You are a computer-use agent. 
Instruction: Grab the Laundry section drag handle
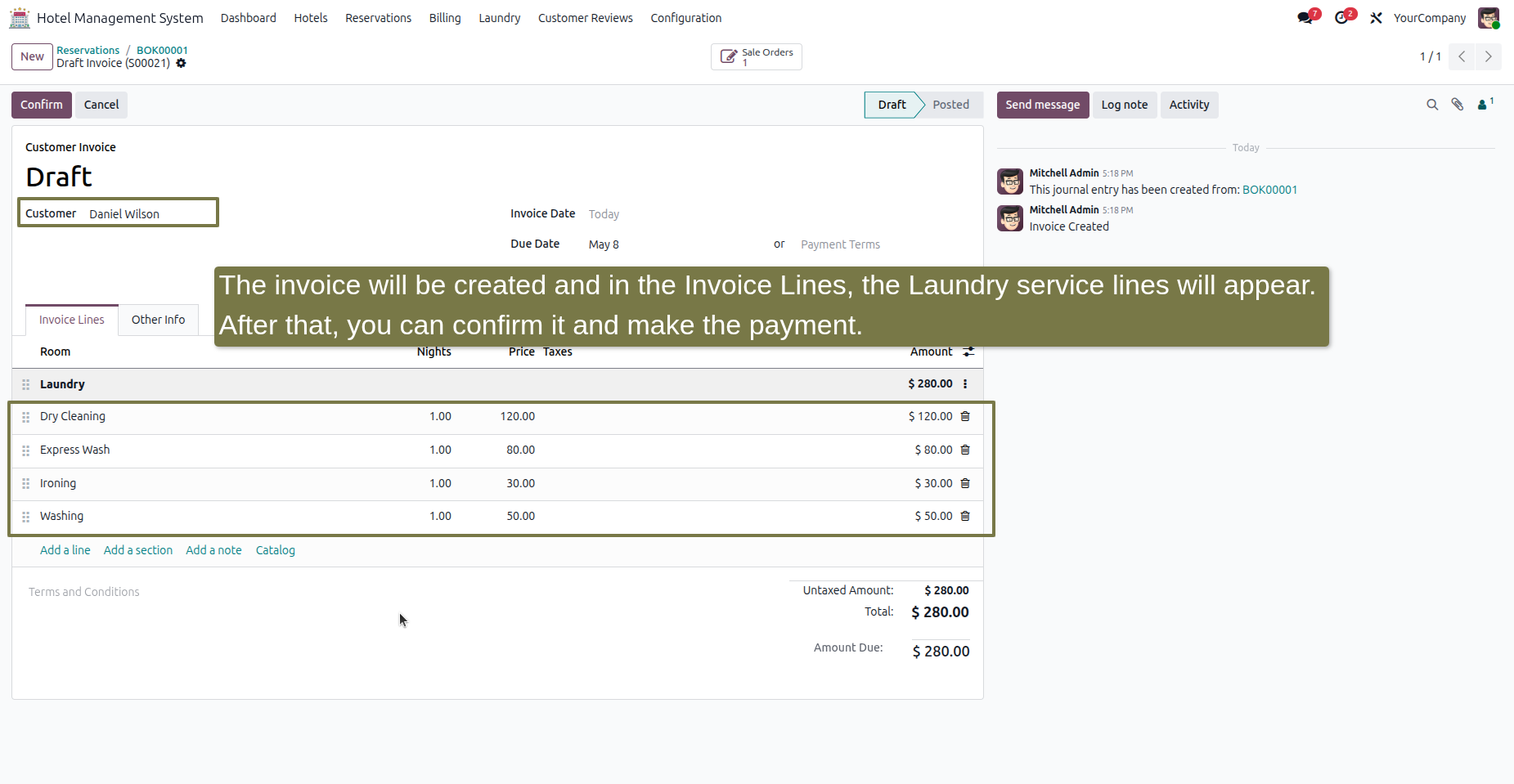[25, 384]
